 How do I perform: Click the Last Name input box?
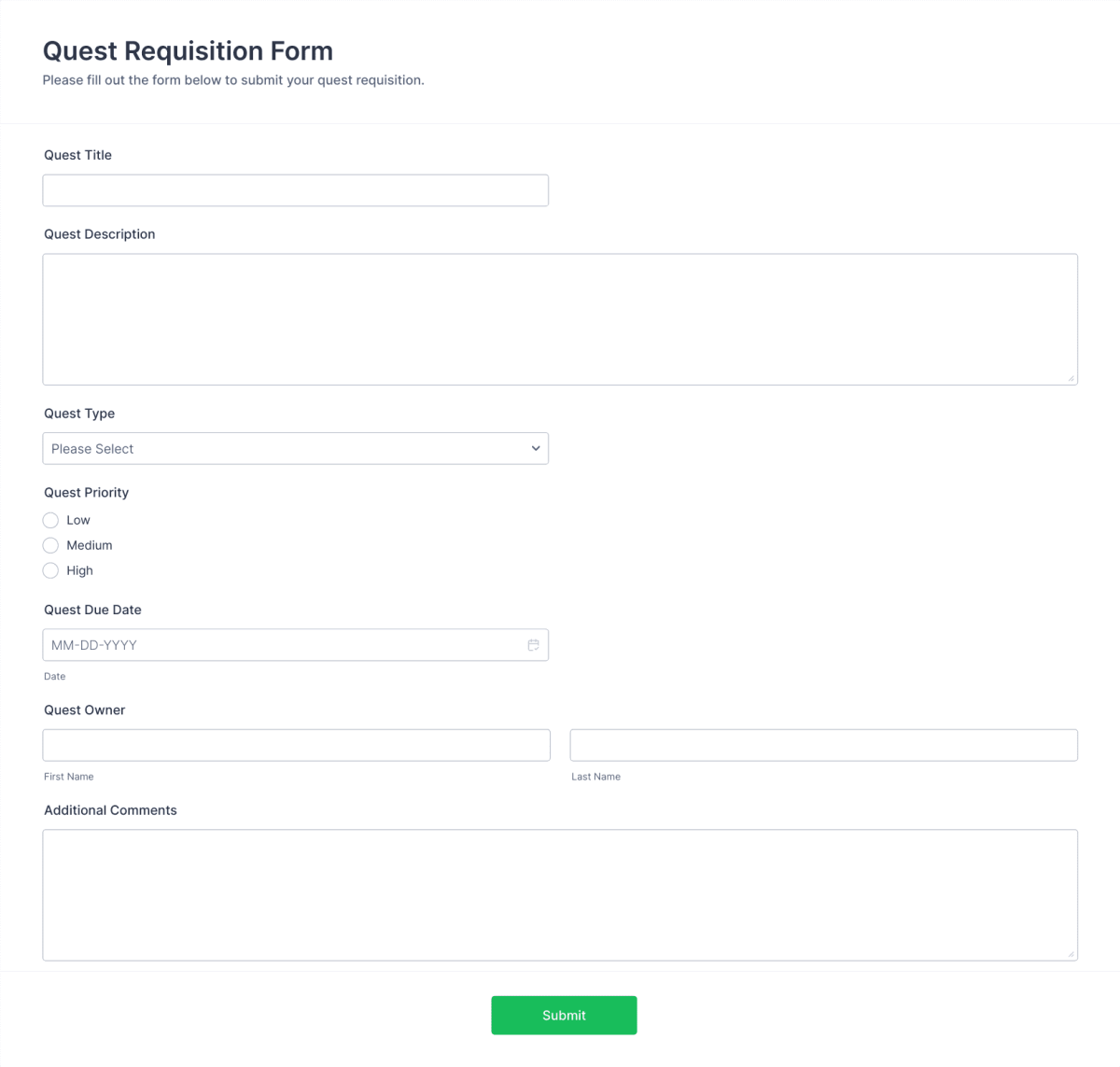[822, 744]
